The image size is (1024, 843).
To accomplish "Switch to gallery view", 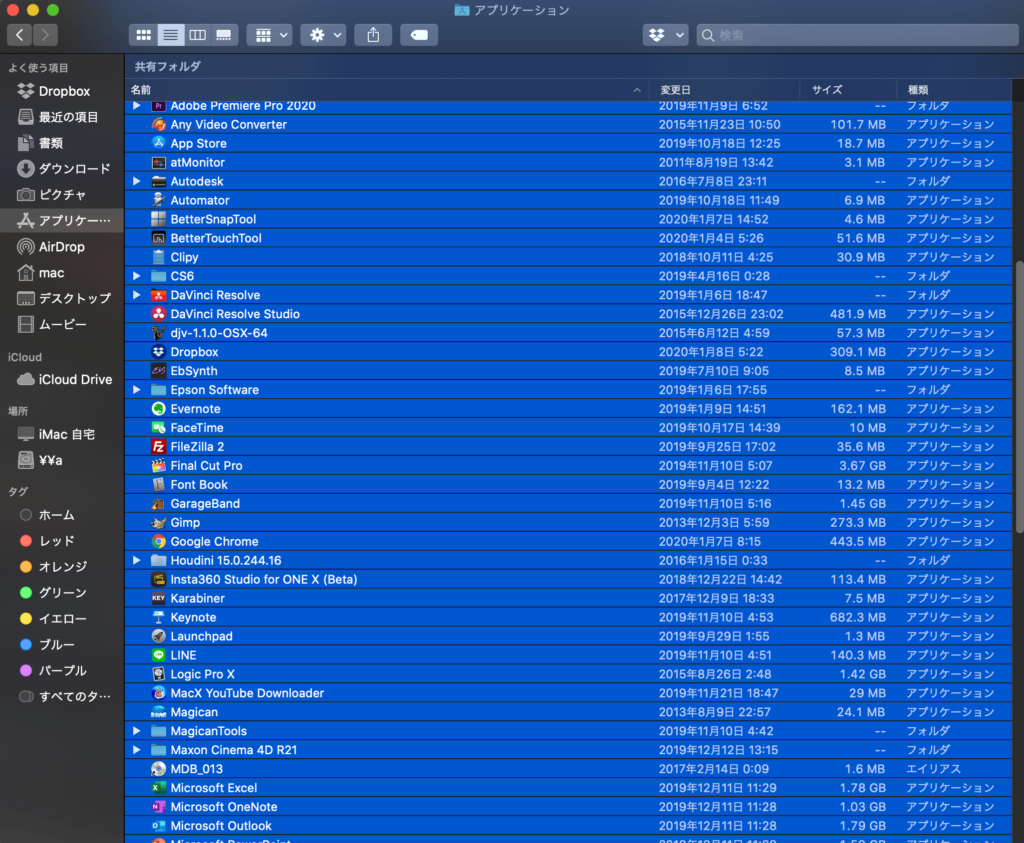I will pyautogui.click(x=224, y=35).
